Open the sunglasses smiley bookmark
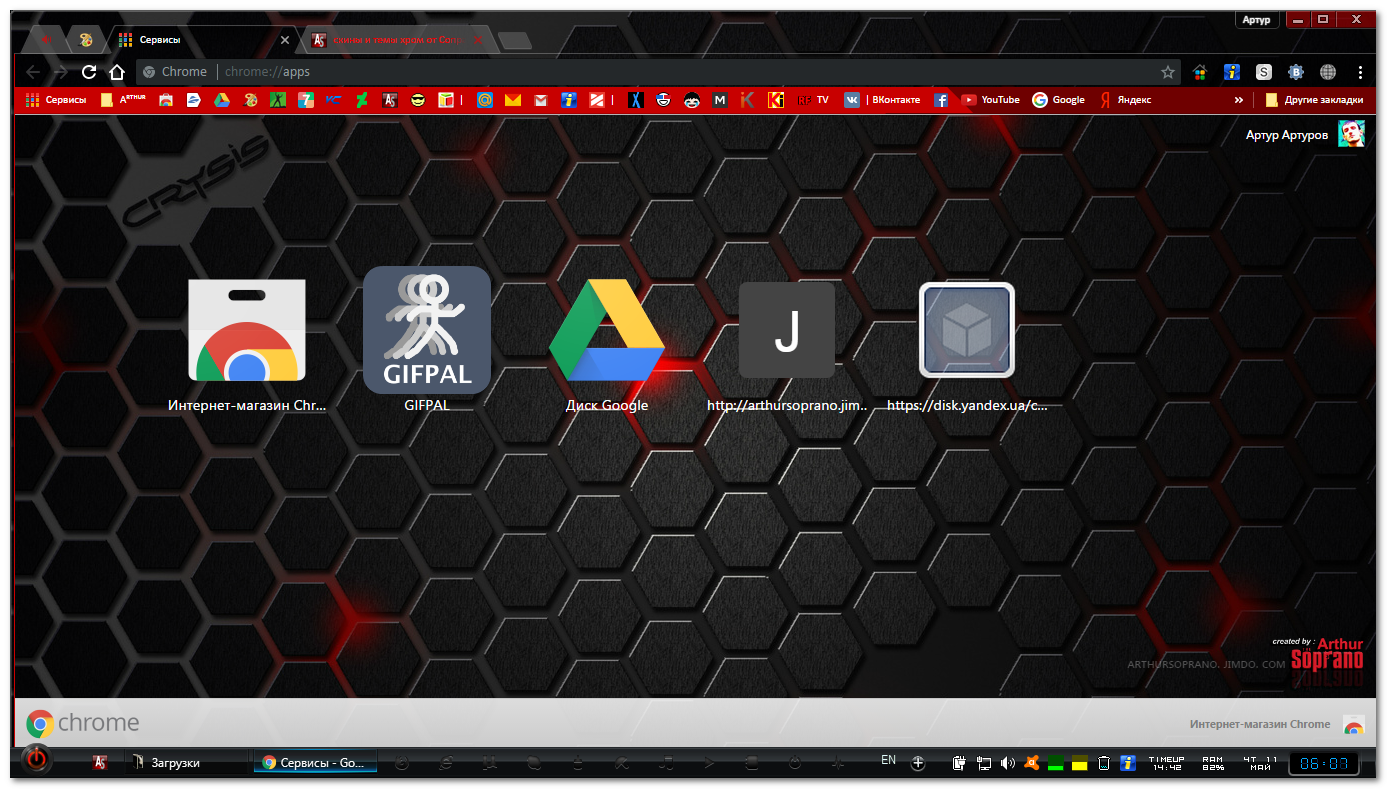This screenshot has width=1387, height=789. point(418,100)
